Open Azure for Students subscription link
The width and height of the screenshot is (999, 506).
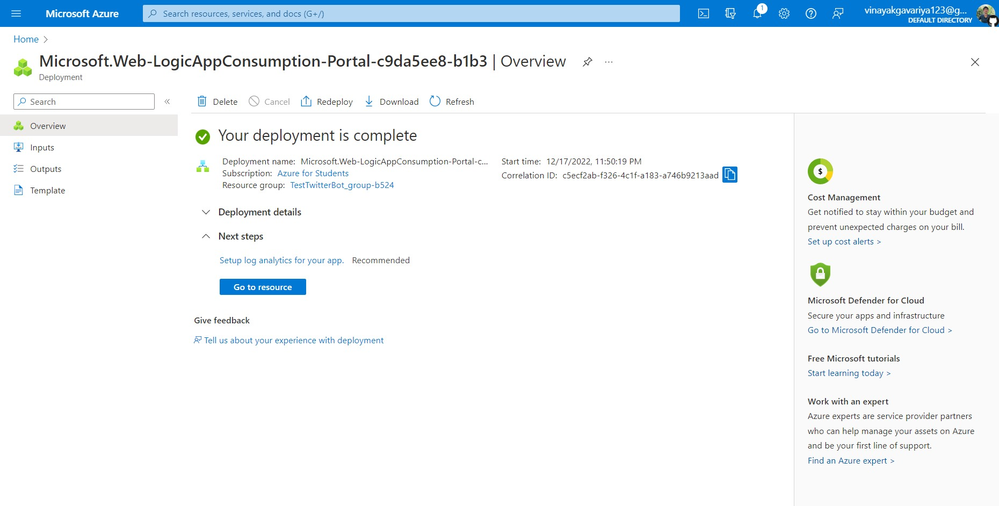tap(313, 173)
